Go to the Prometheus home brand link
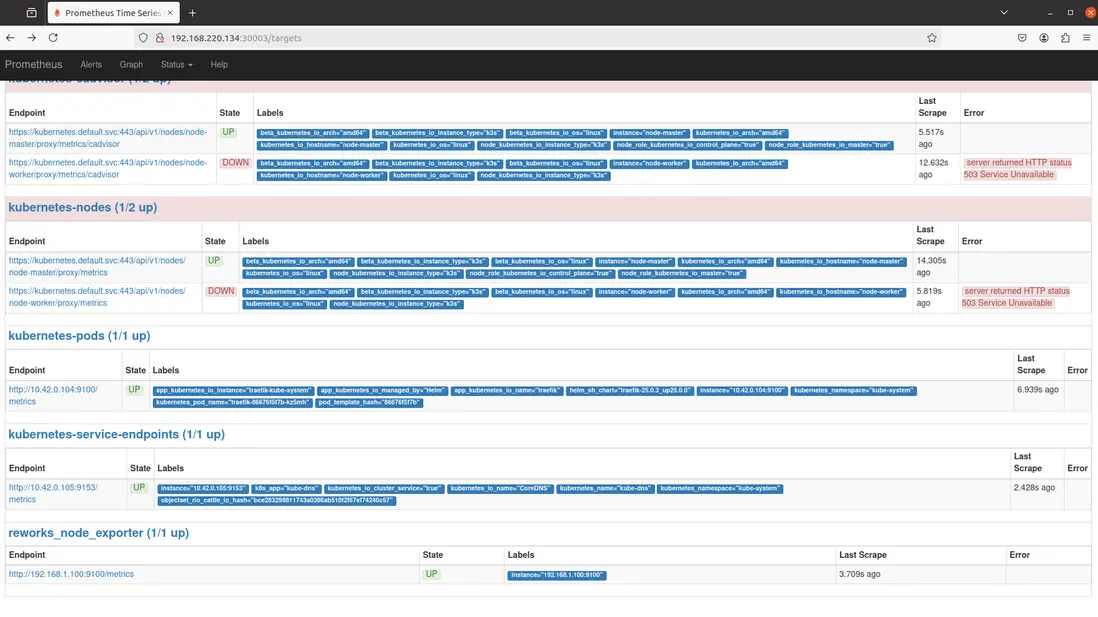Image resolution: width=1098 pixels, height=617 pixels. pos(34,64)
